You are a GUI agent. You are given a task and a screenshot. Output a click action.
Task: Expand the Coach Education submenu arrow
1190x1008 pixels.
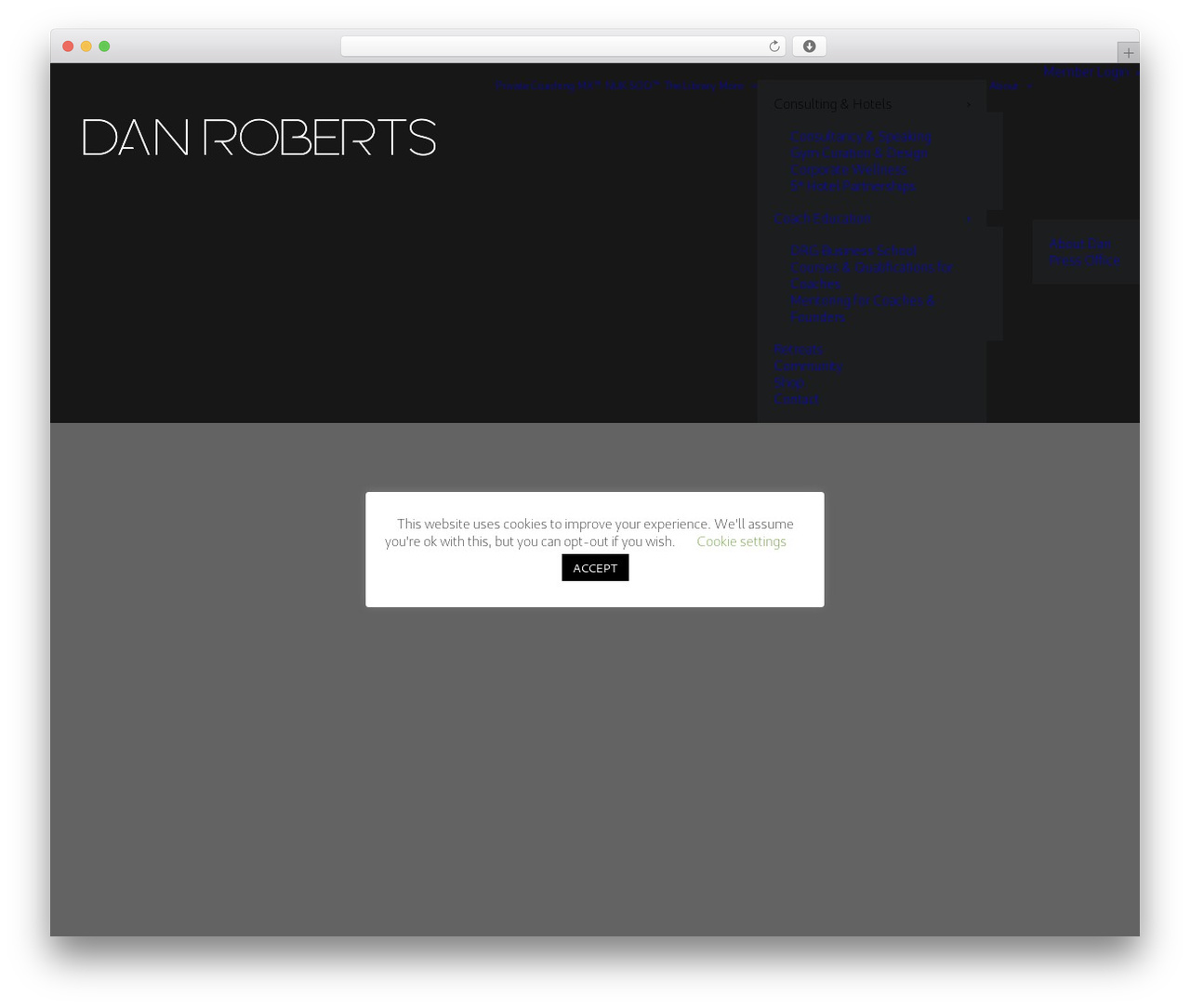[969, 219]
